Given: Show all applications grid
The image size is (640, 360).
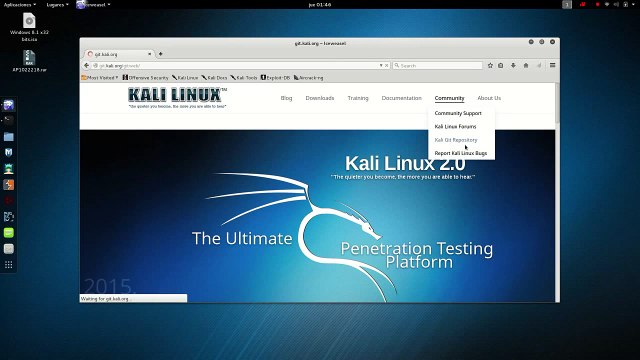Looking at the screenshot, I should coord(9,265).
